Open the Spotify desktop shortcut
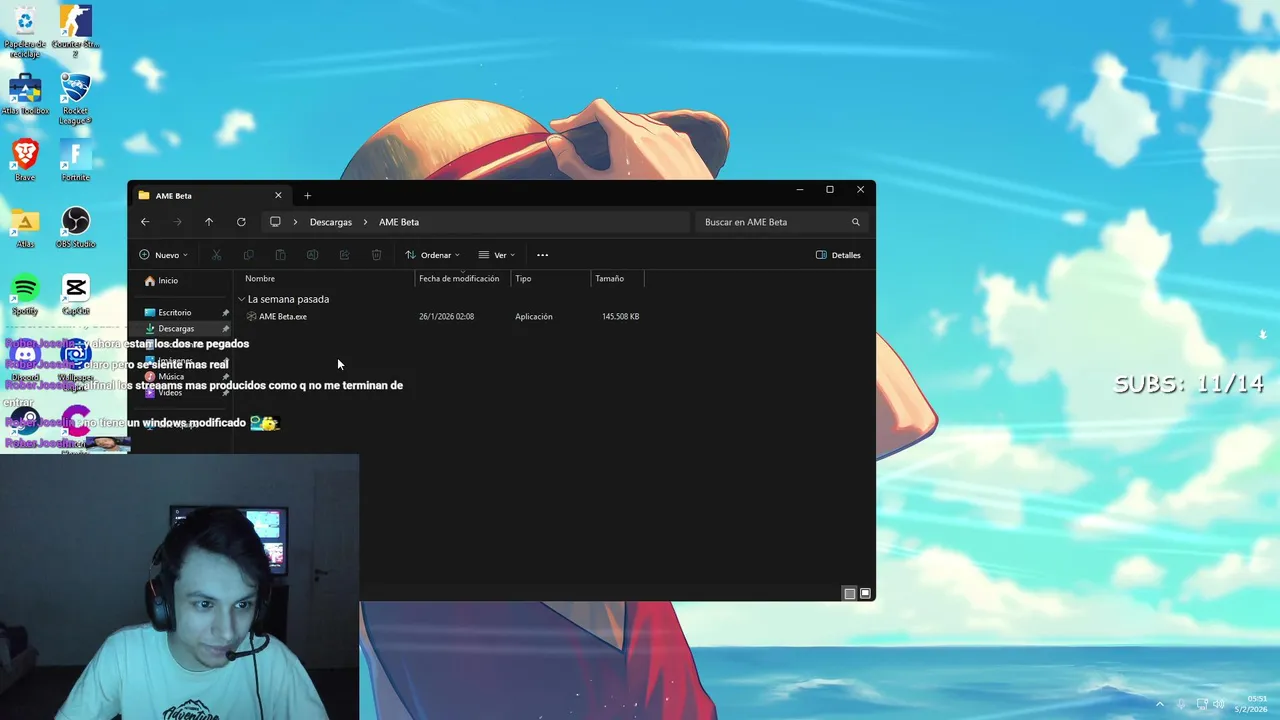 pyautogui.click(x=25, y=295)
